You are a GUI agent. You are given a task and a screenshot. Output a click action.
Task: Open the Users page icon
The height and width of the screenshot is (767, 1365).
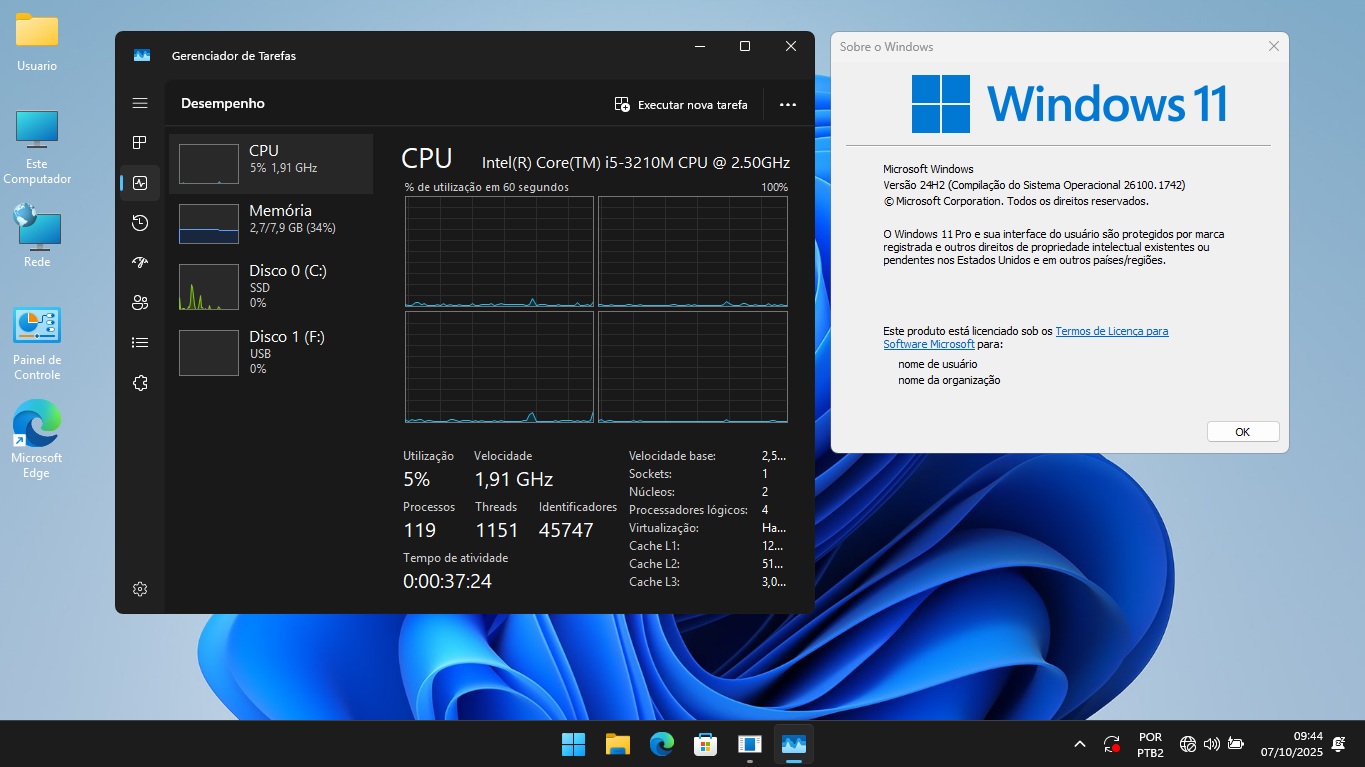(140, 303)
